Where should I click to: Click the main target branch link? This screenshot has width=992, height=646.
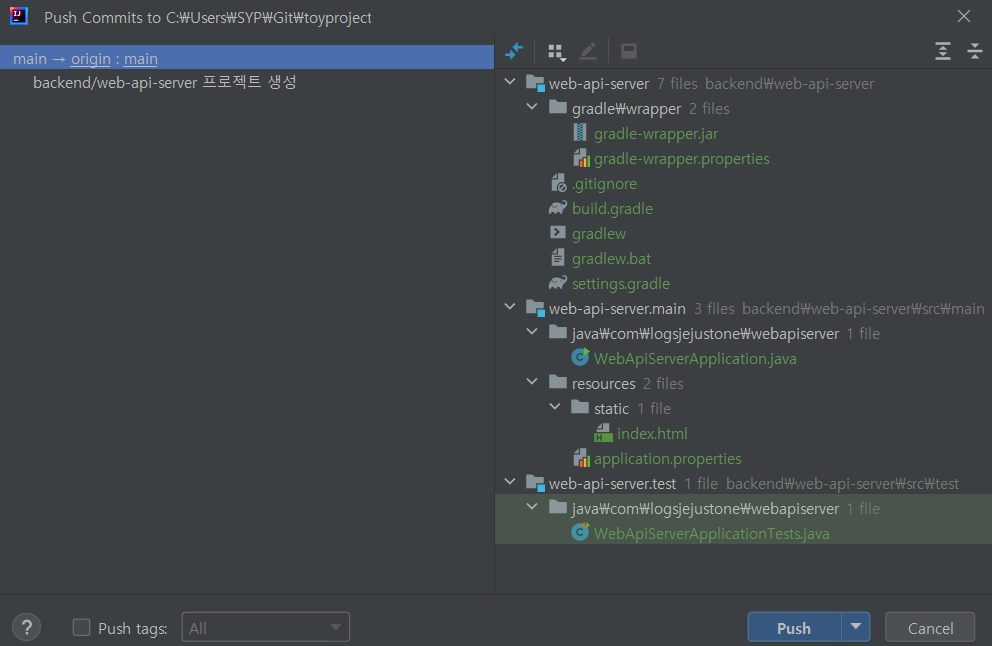(x=140, y=59)
